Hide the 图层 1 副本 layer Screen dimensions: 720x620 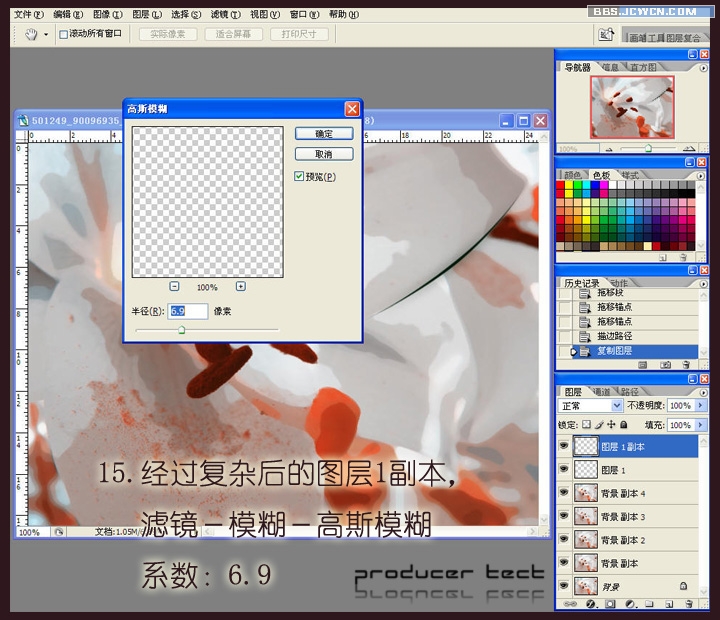(564, 445)
